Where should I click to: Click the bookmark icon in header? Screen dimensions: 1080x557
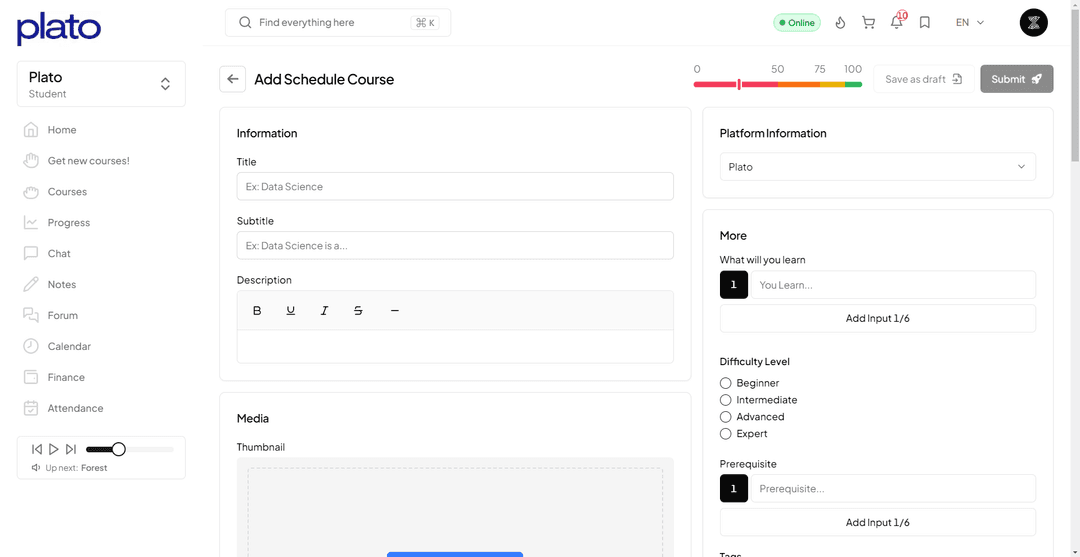pyautogui.click(x=925, y=22)
